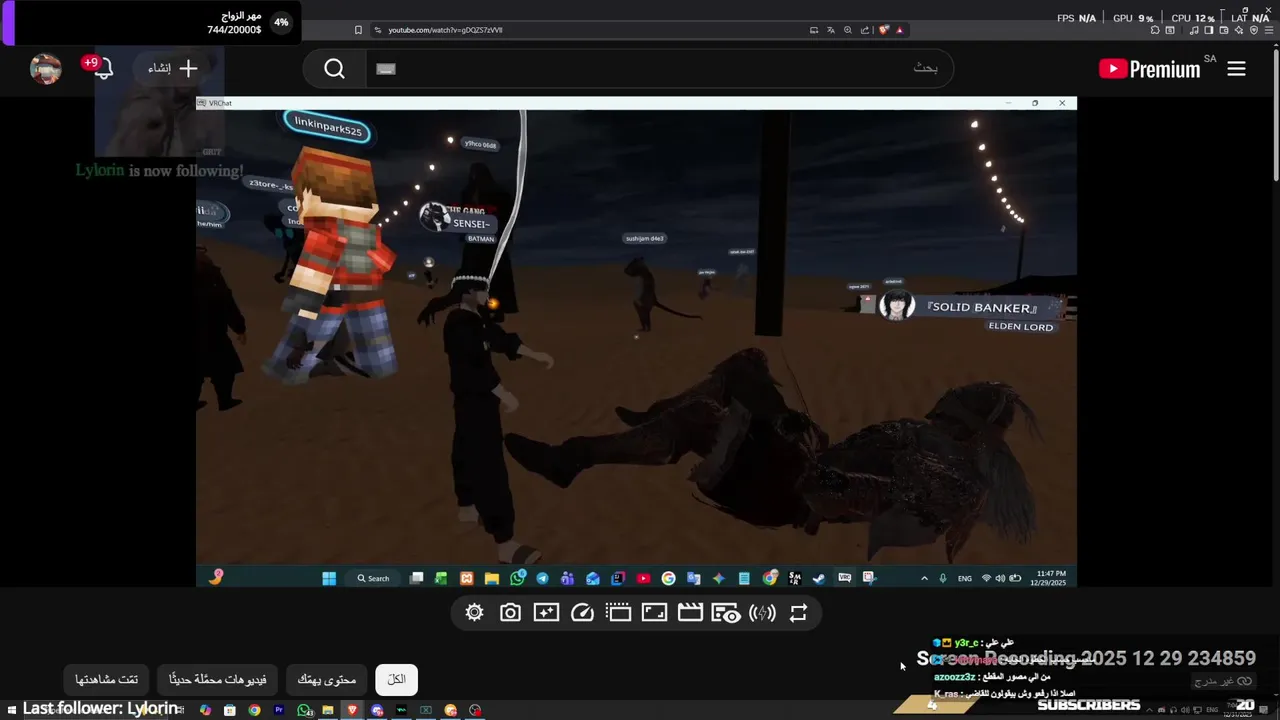This screenshot has height=720, width=1280.
Task: Click the Leo AI sparkle icon
Action: pyautogui.click(x=1239, y=30)
